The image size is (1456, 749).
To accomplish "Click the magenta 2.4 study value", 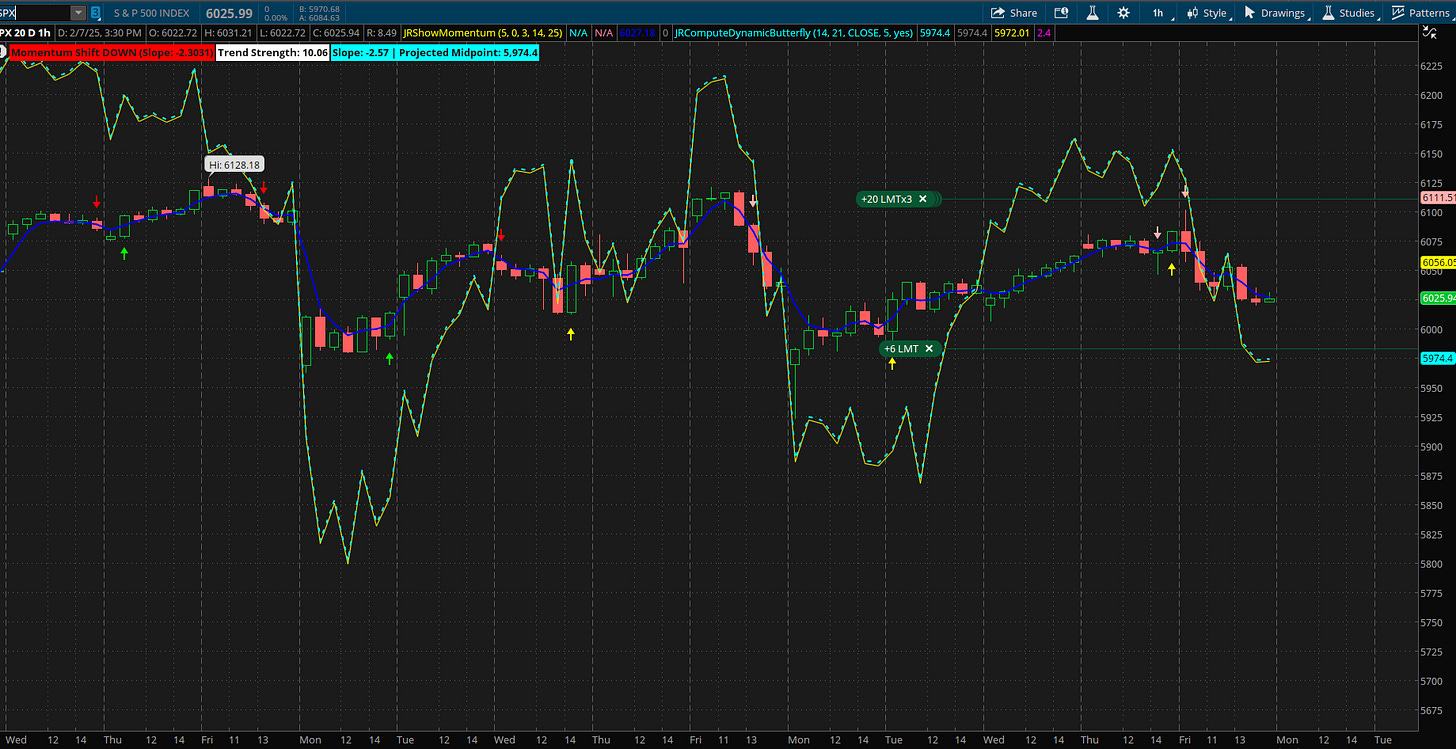I will 1043,33.
